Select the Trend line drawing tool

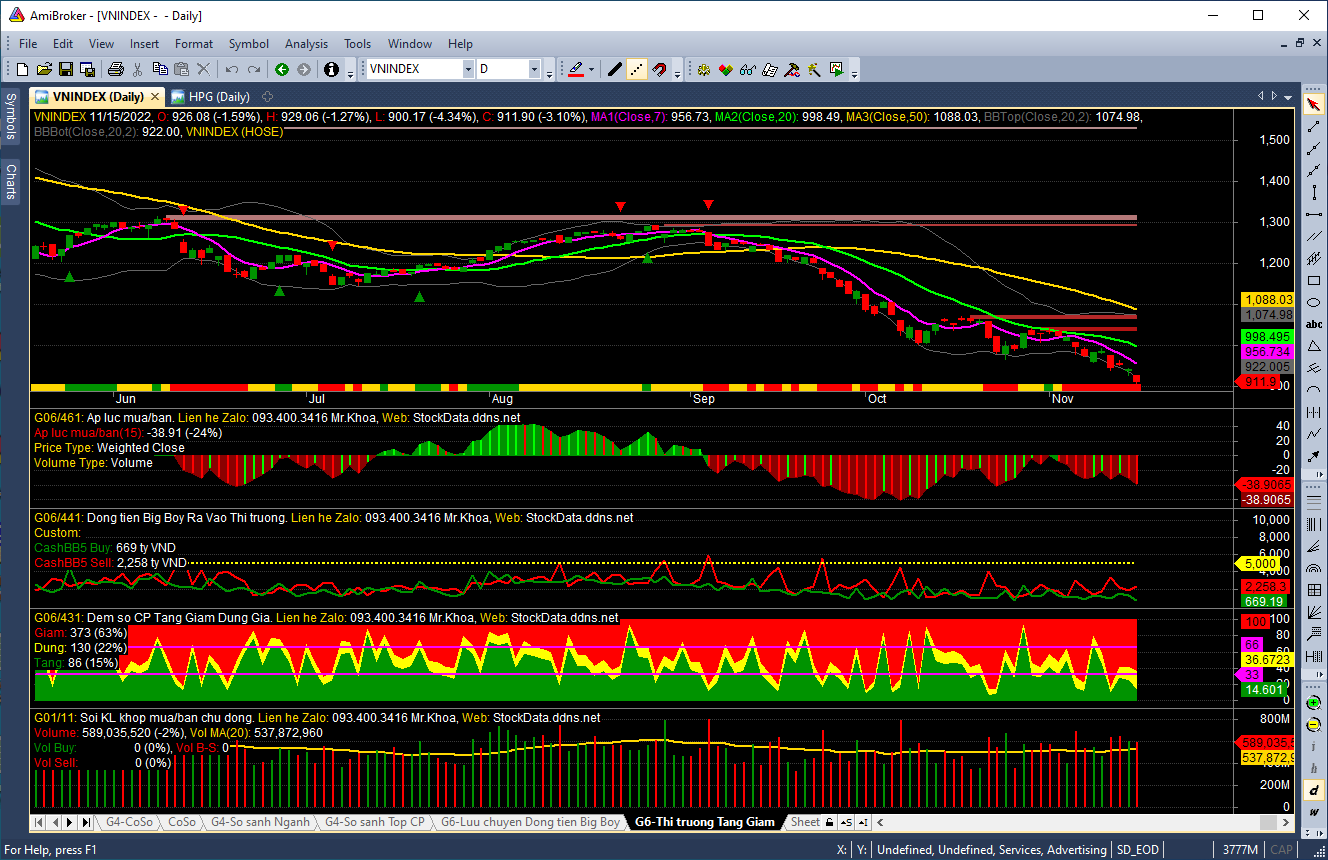click(1313, 127)
